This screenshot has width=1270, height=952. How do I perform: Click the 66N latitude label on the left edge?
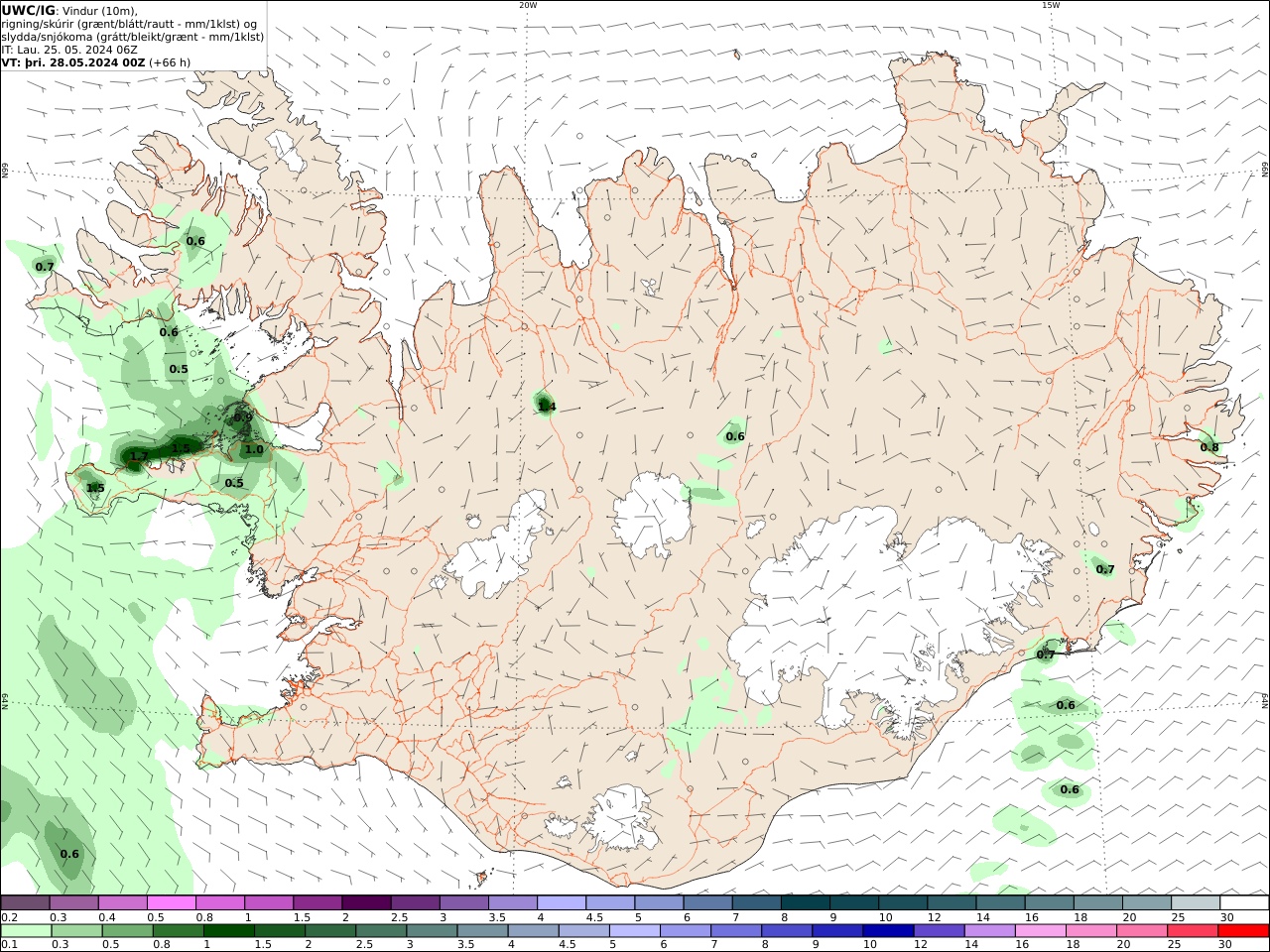(5, 171)
